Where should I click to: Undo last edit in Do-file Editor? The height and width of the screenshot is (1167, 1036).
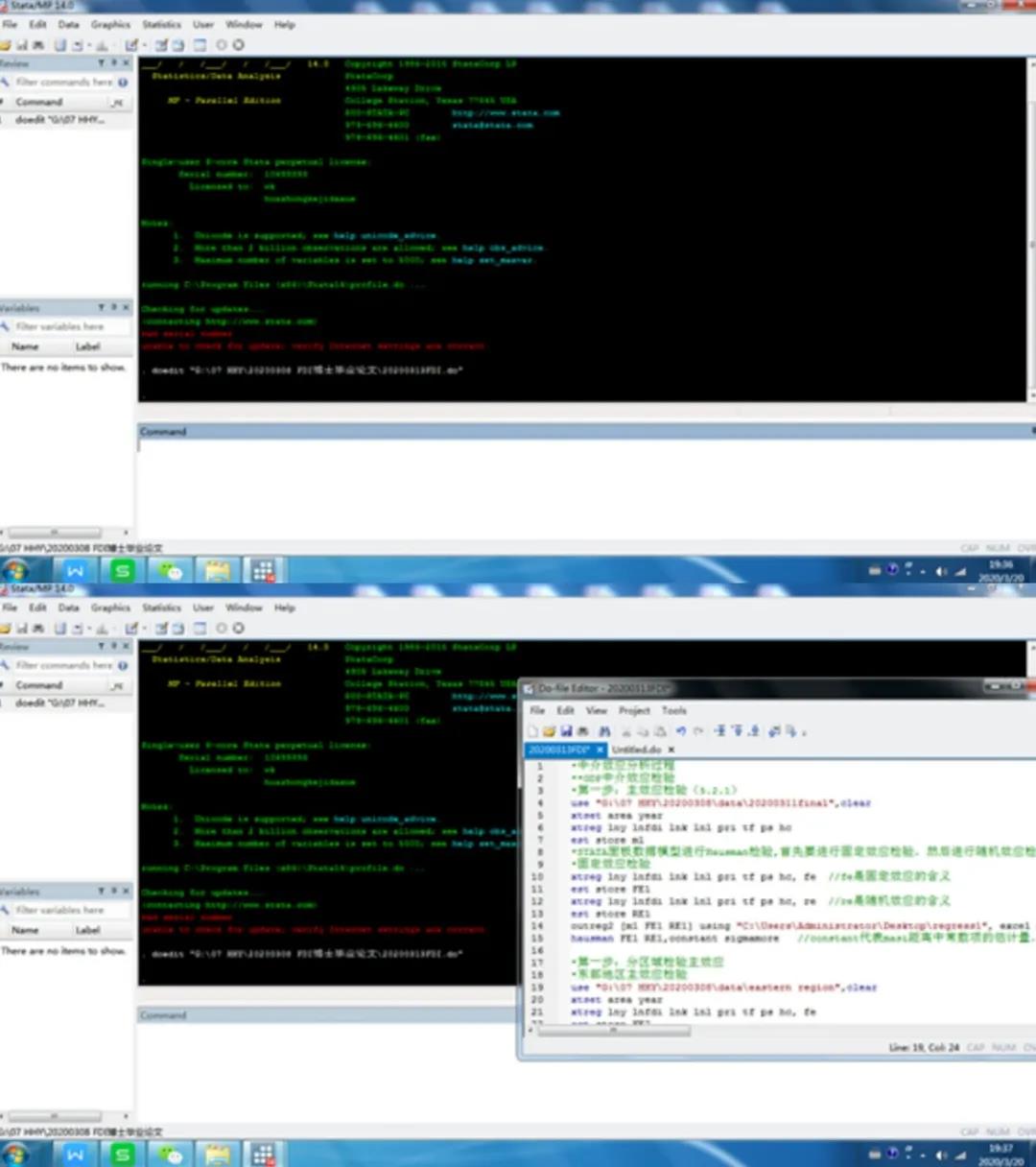click(x=680, y=731)
